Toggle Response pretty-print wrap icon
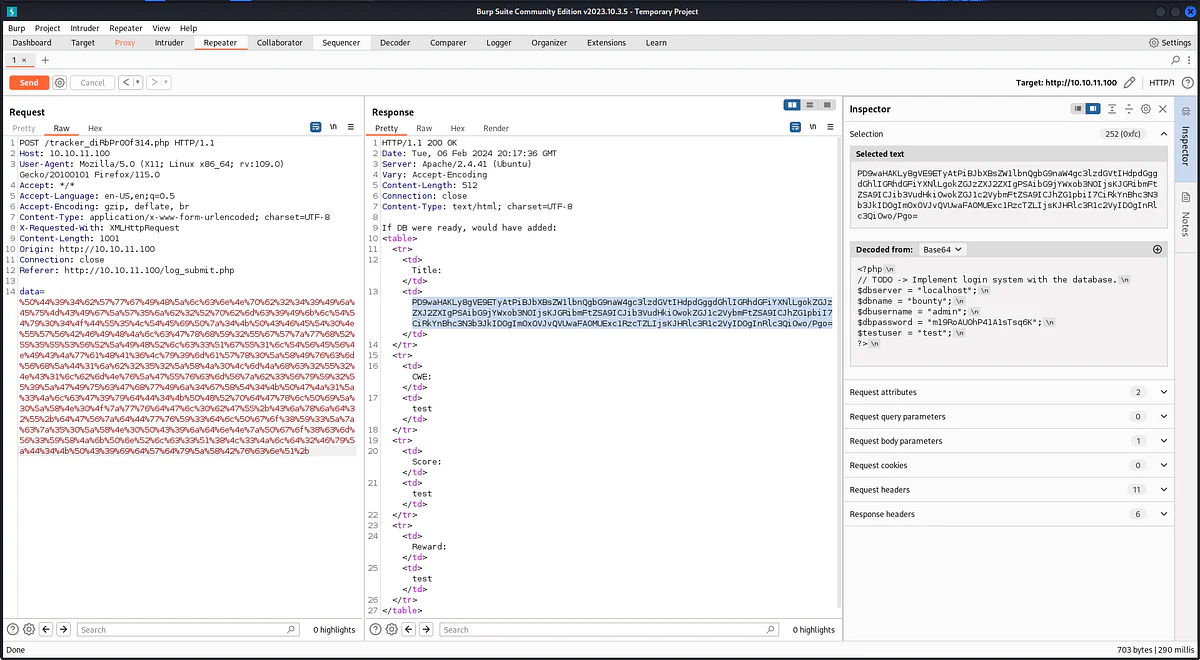 coord(796,128)
